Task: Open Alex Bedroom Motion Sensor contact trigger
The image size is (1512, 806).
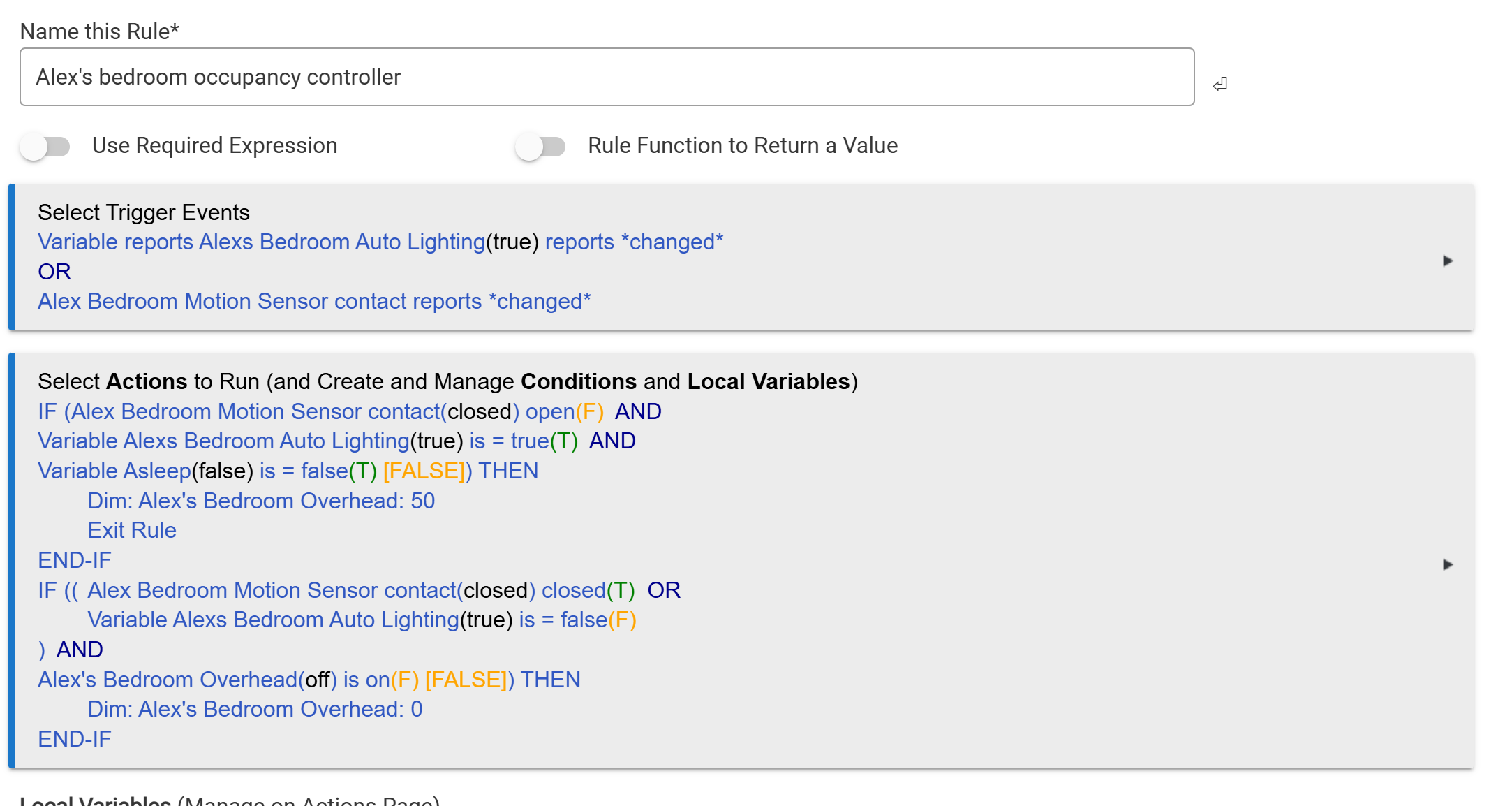Action: point(313,301)
